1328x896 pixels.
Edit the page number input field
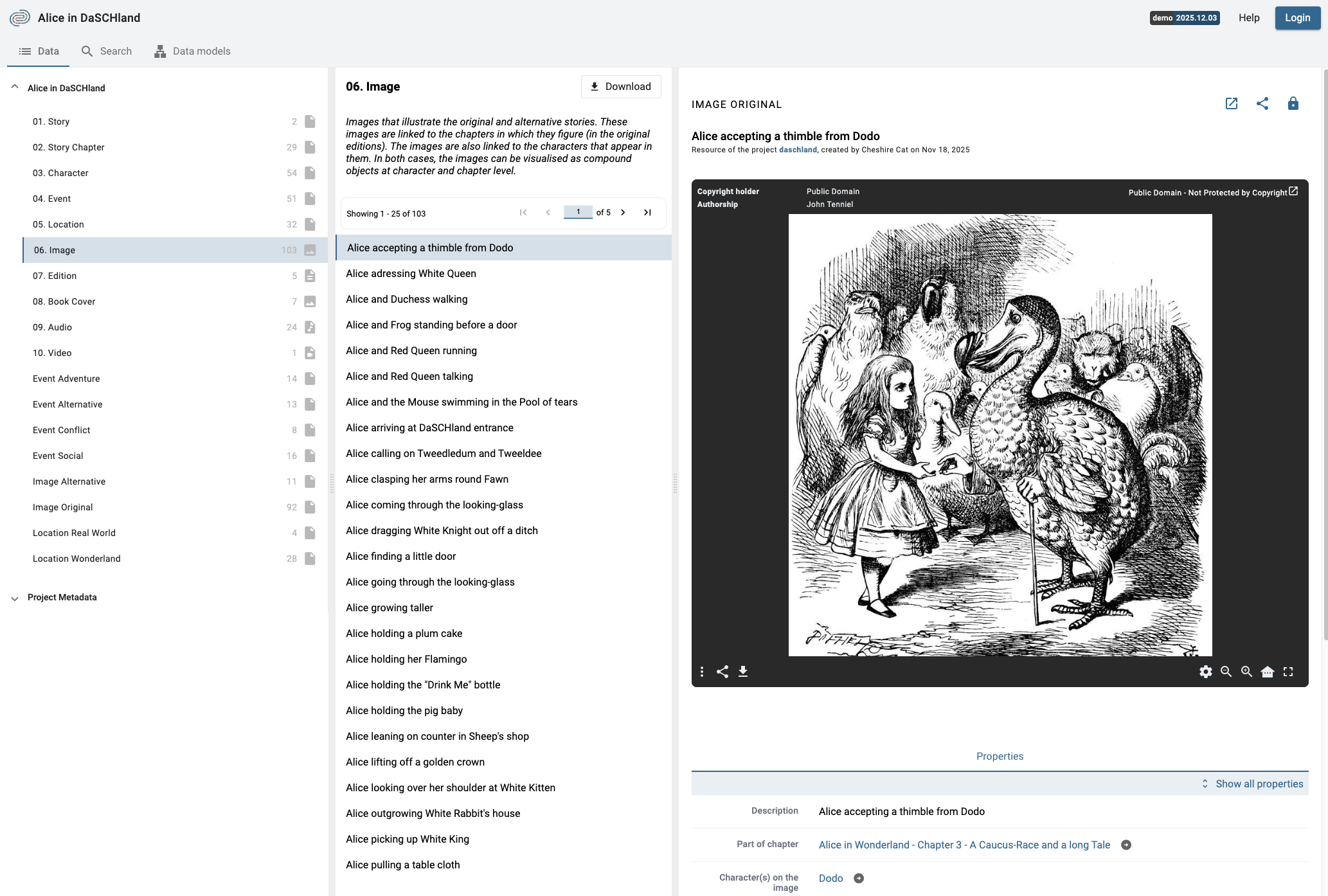[x=577, y=212]
